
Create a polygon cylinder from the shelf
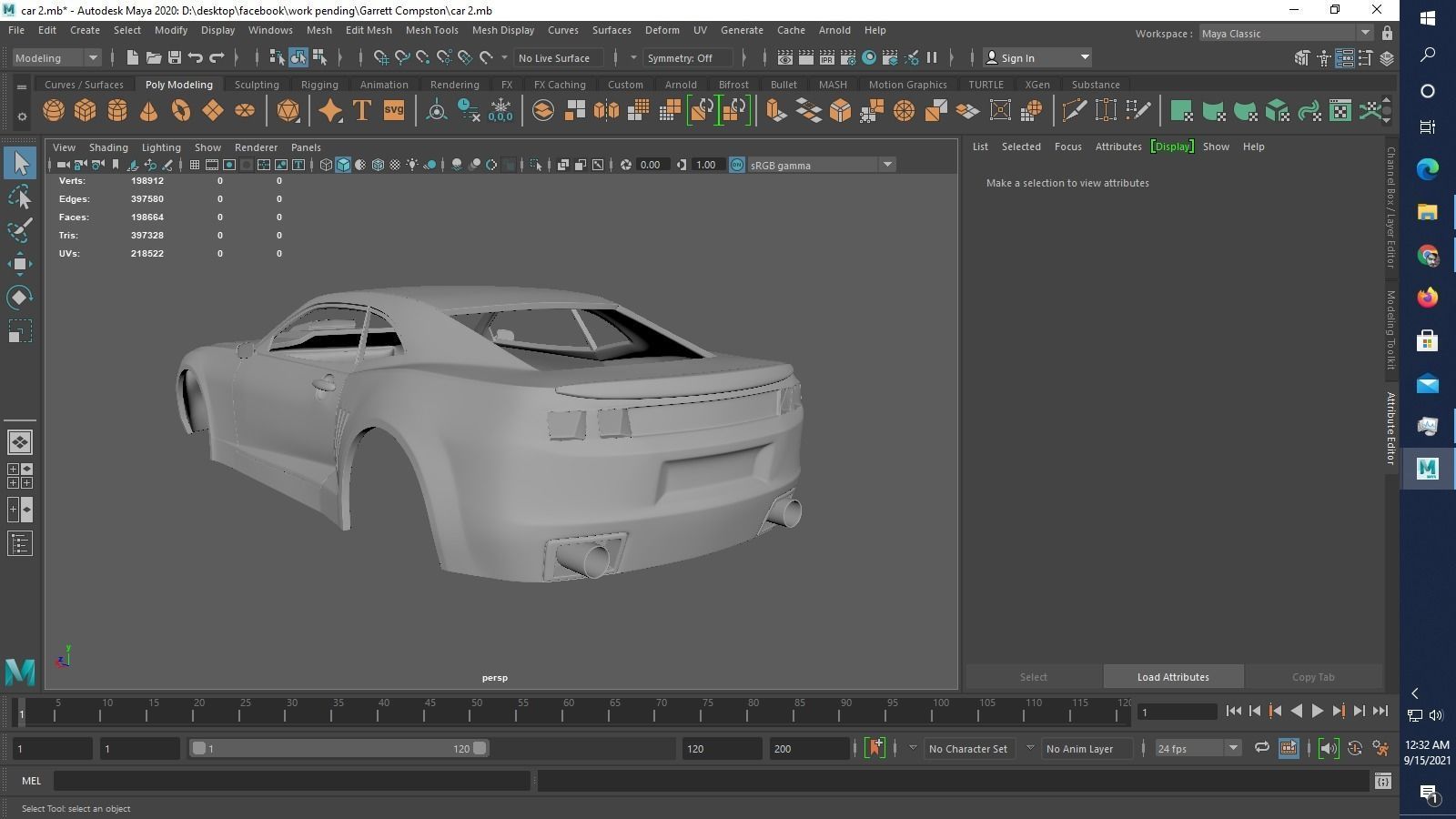click(x=117, y=111)
